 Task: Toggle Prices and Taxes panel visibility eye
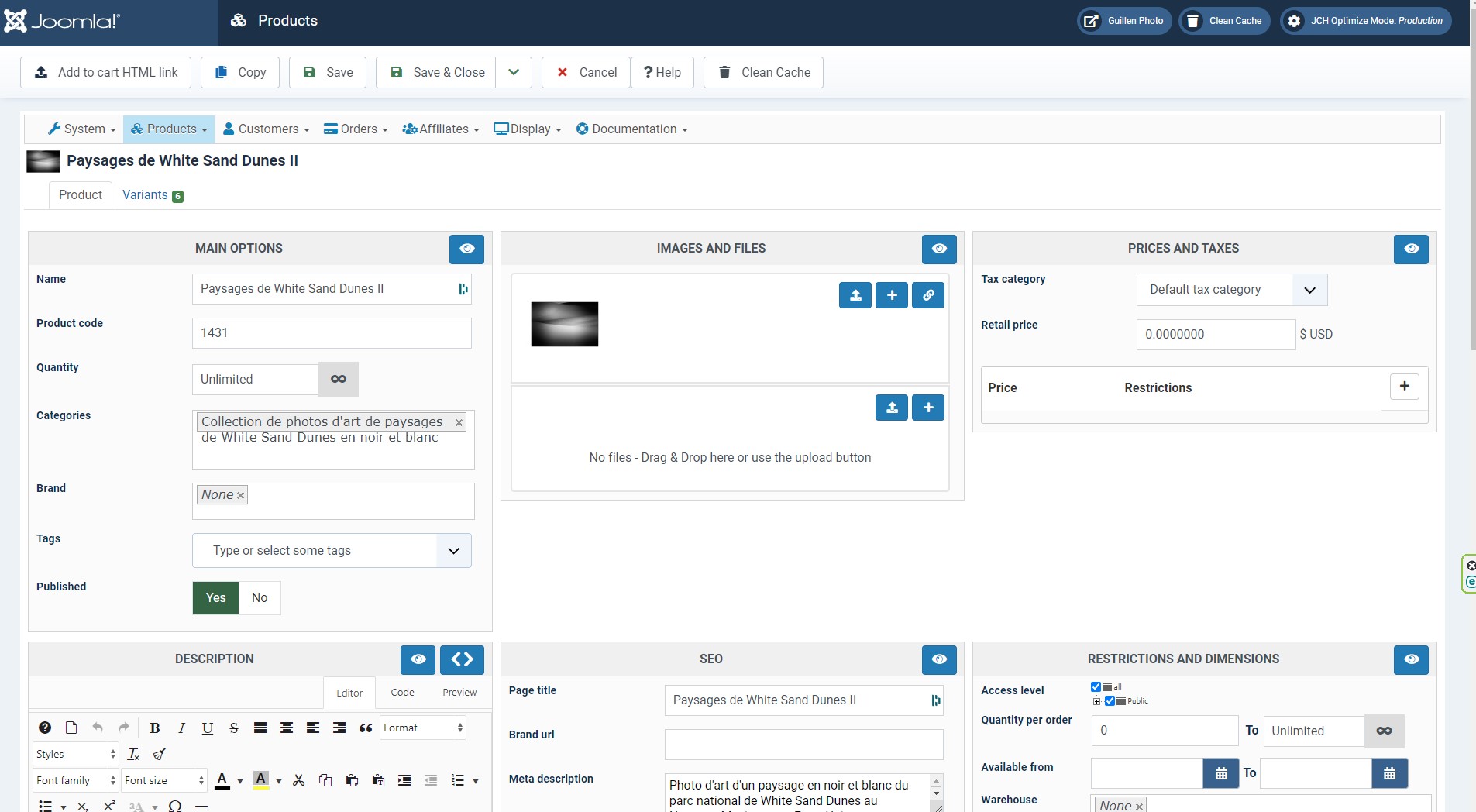click(1411, 249)
